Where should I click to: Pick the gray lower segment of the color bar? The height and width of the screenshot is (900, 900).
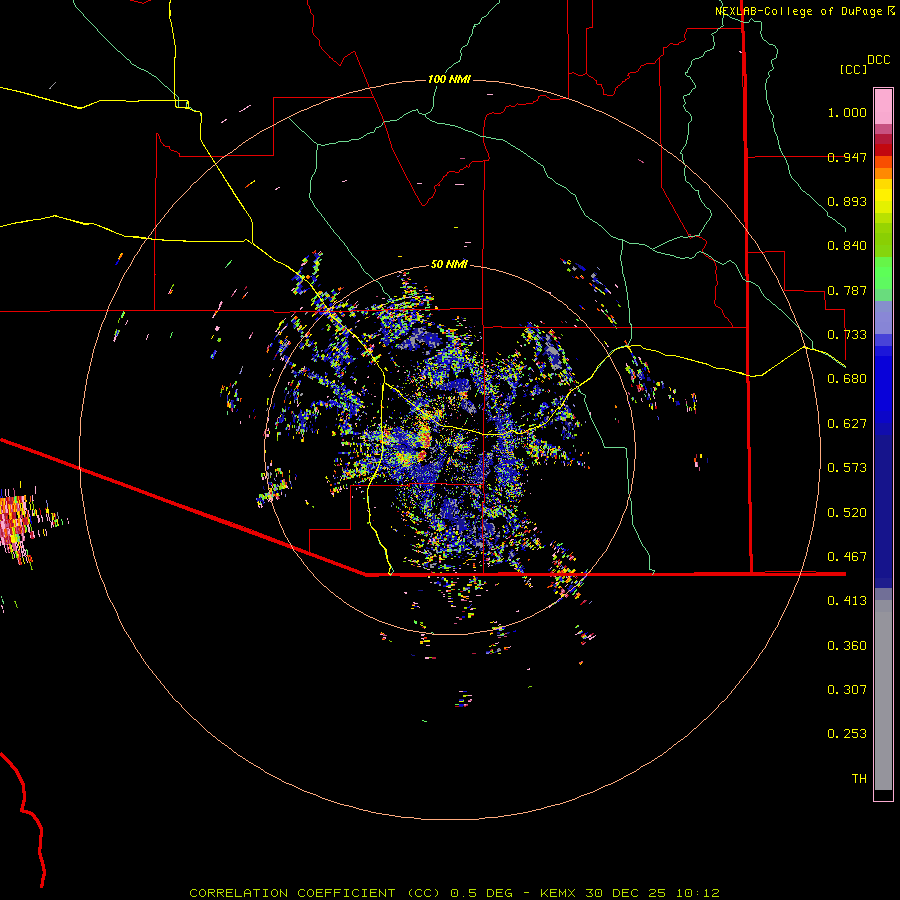click(x=883, y=695)
